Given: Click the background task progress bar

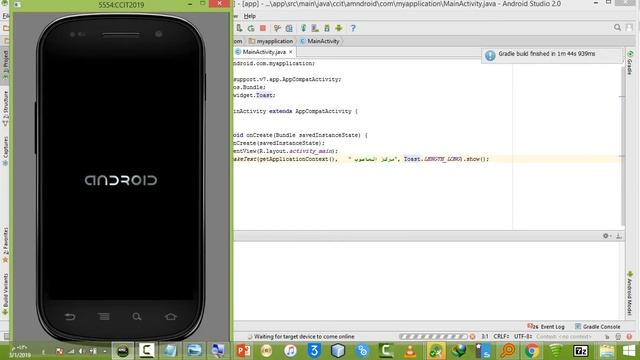Looking at the screenshot, I should (433, 336).
